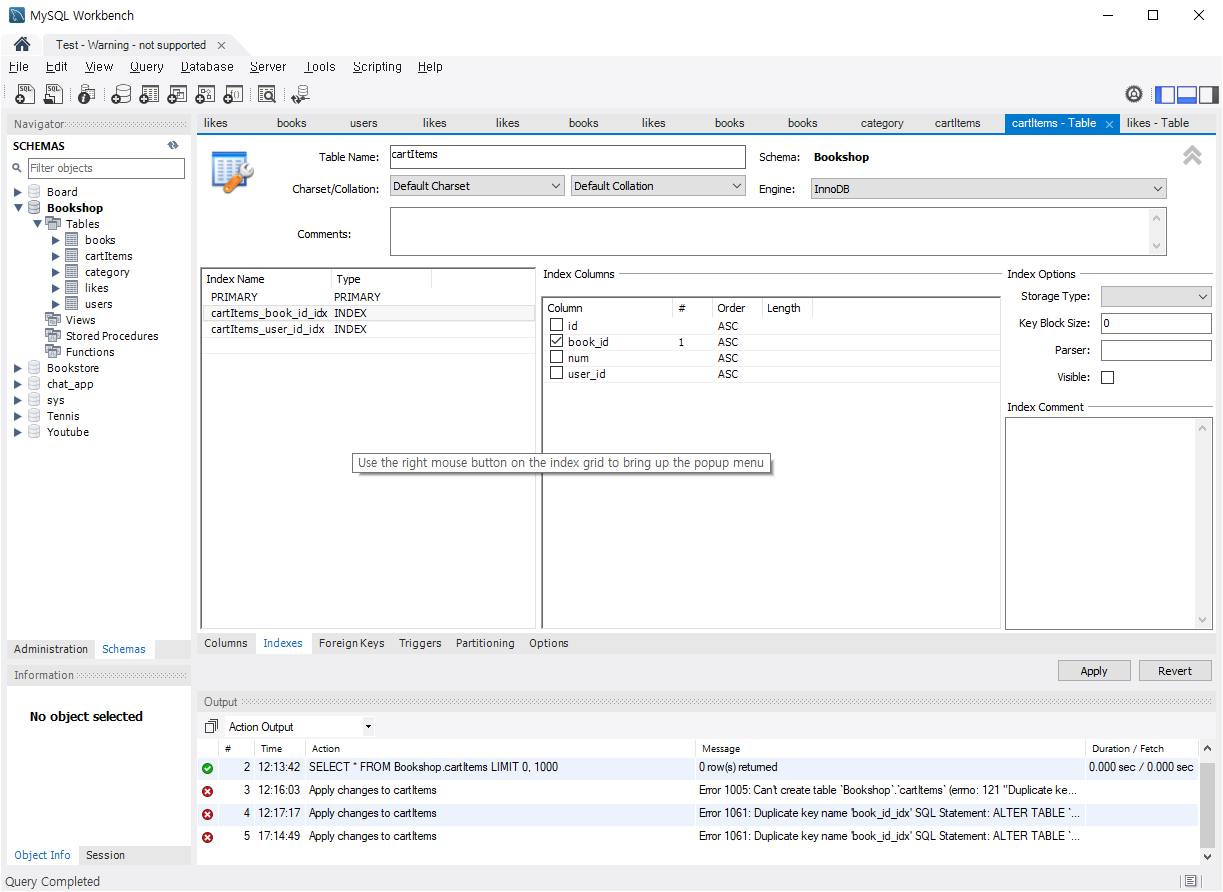The height and width of the screenshot is (892, 1223).
Task: Select the Stored Procedures tree item
Action: point(112,336)
